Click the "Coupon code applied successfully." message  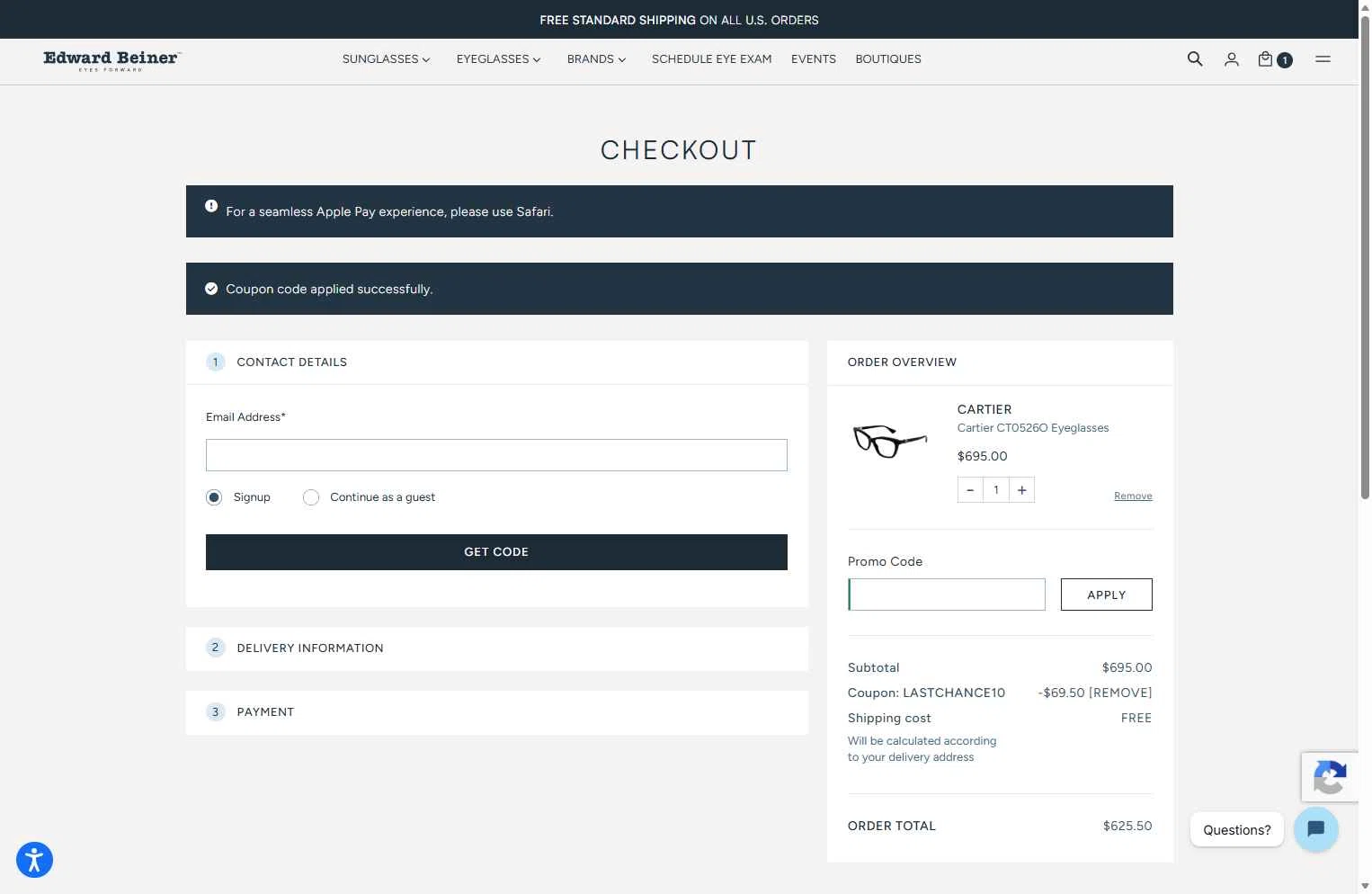pyautogui.click(x=329, y=289)
